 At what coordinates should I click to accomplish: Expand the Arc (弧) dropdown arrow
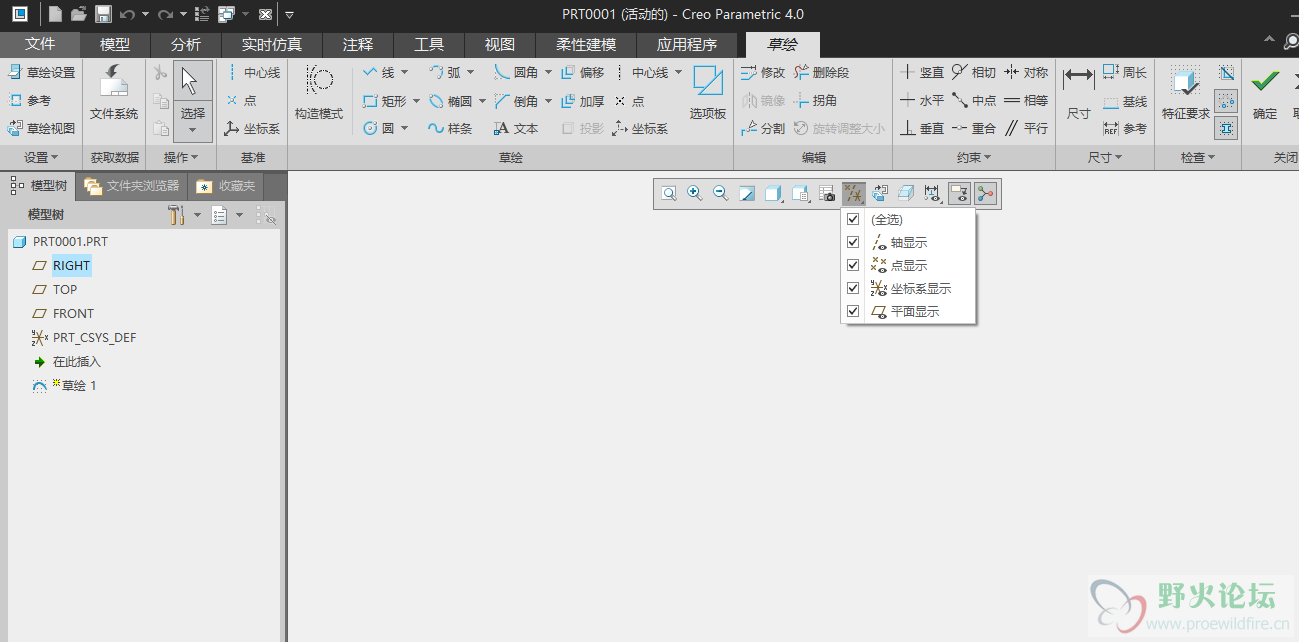(x=469, y=73)
